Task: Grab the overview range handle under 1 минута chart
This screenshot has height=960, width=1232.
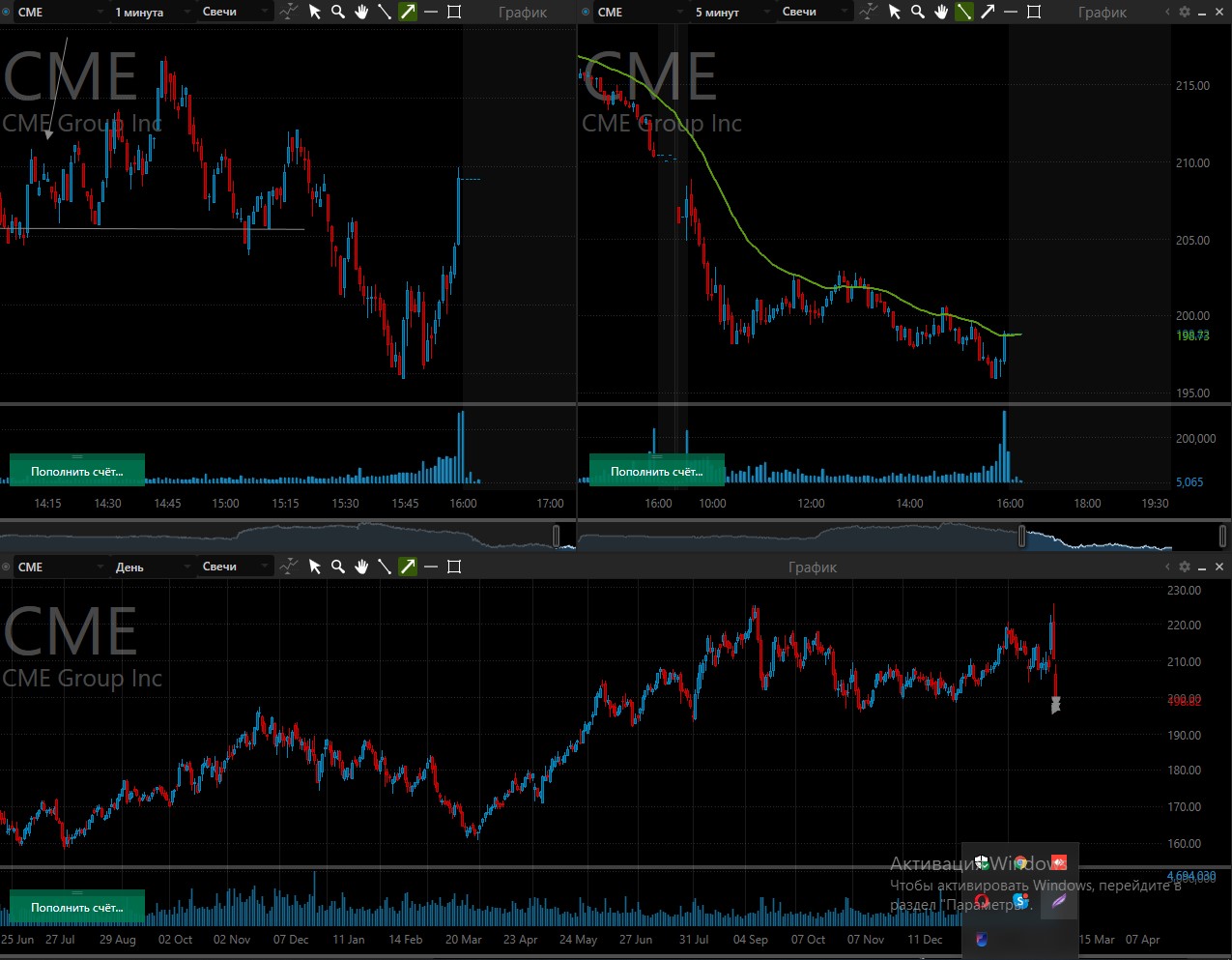Action: (557, 536)
